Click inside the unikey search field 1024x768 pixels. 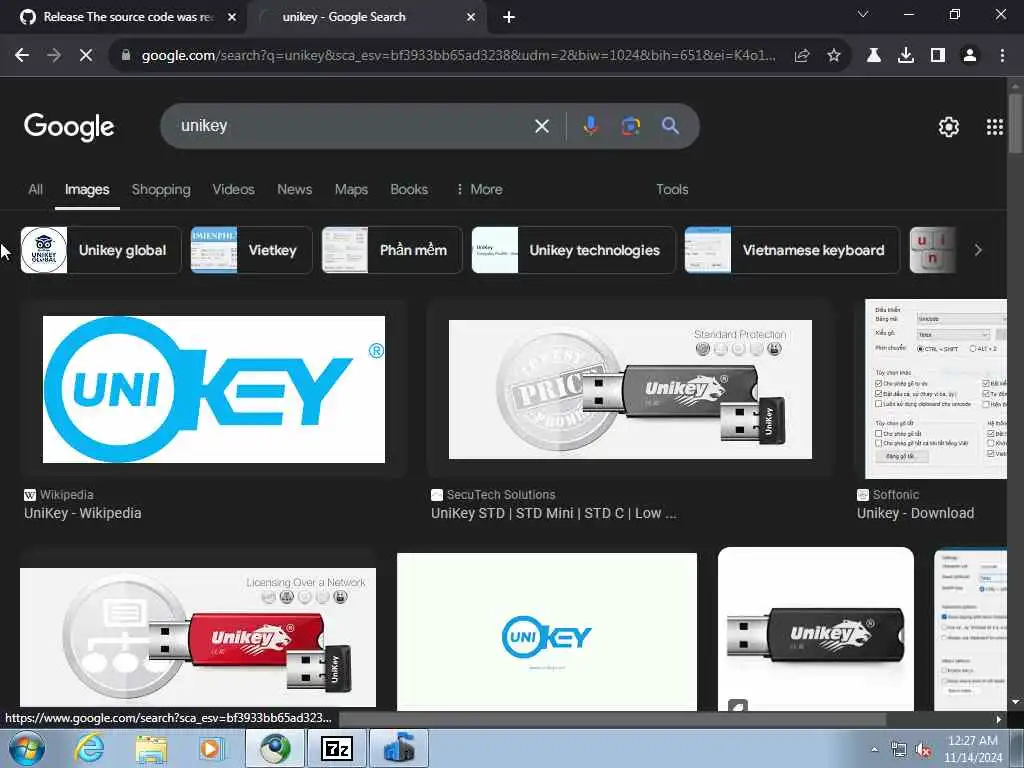tap(353, 126)
